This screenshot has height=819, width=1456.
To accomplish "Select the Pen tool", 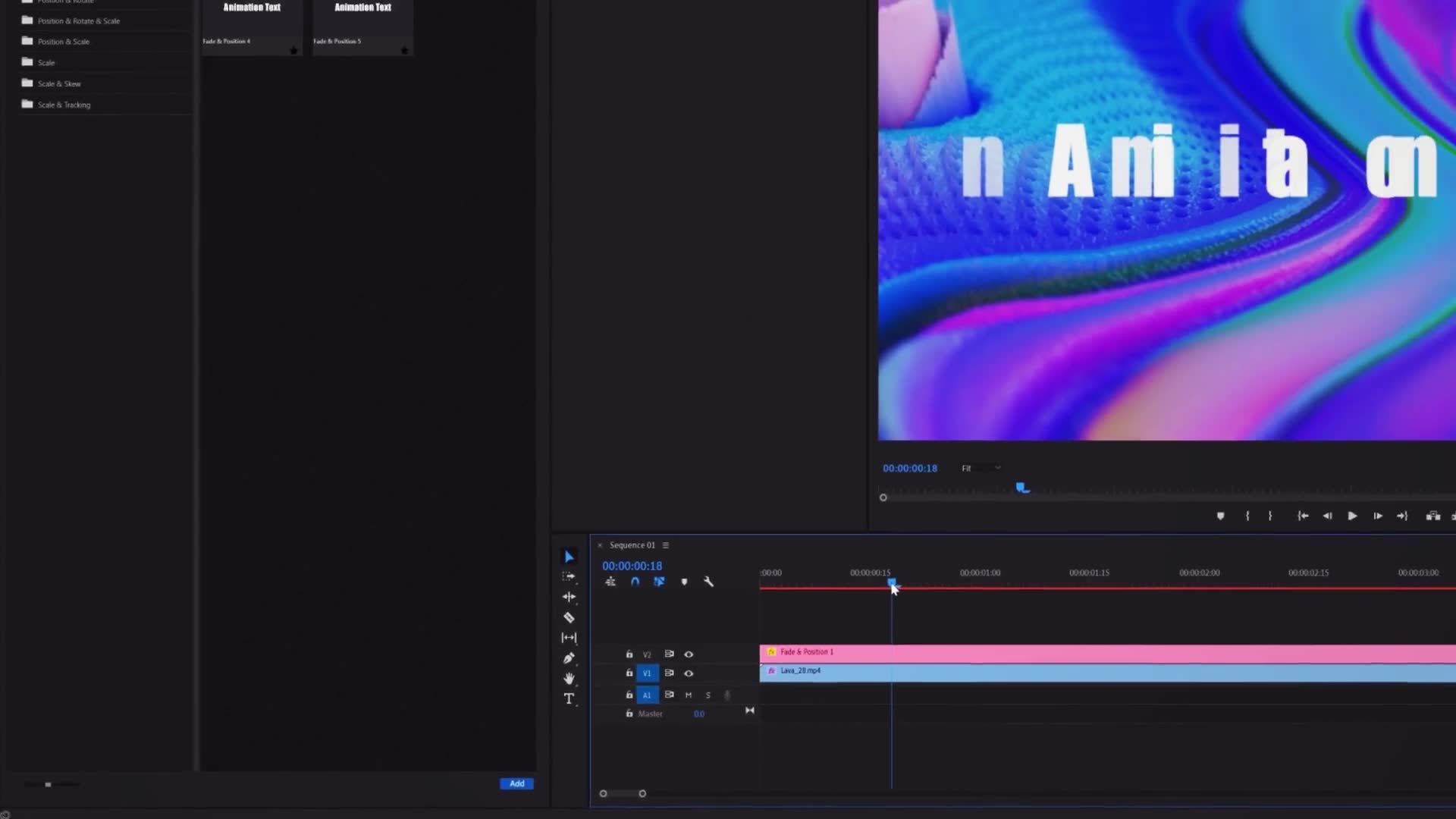I will (569, 658).
